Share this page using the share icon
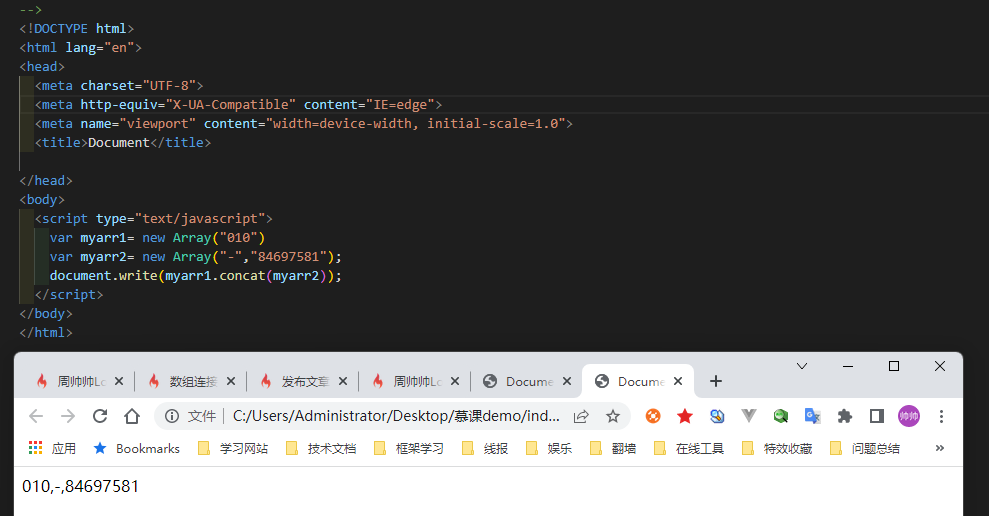The image size is (989, 516). pos(581,416)
